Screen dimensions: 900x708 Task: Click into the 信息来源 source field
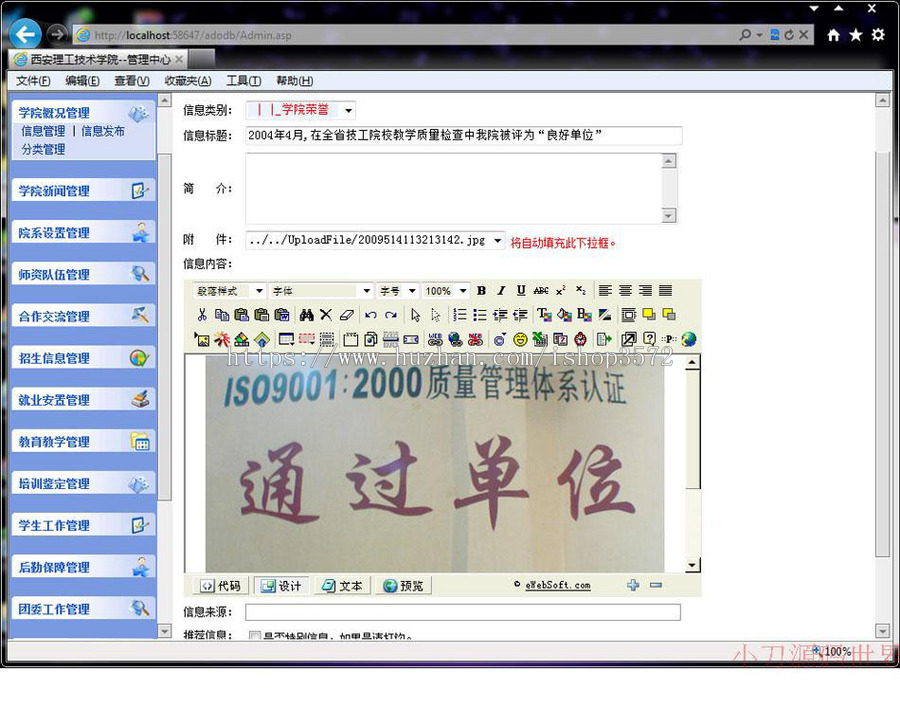(x=463, y=612)
